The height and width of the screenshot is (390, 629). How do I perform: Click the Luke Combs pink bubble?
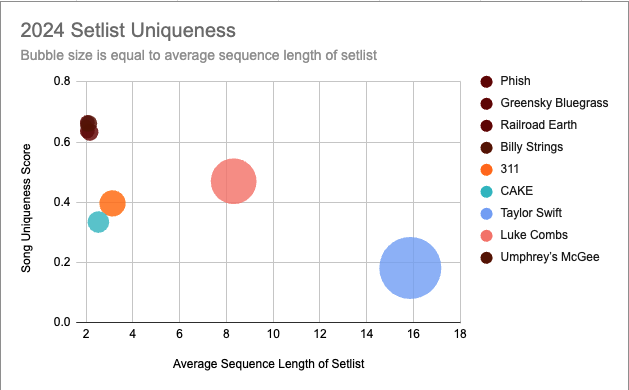pos(233,181)
